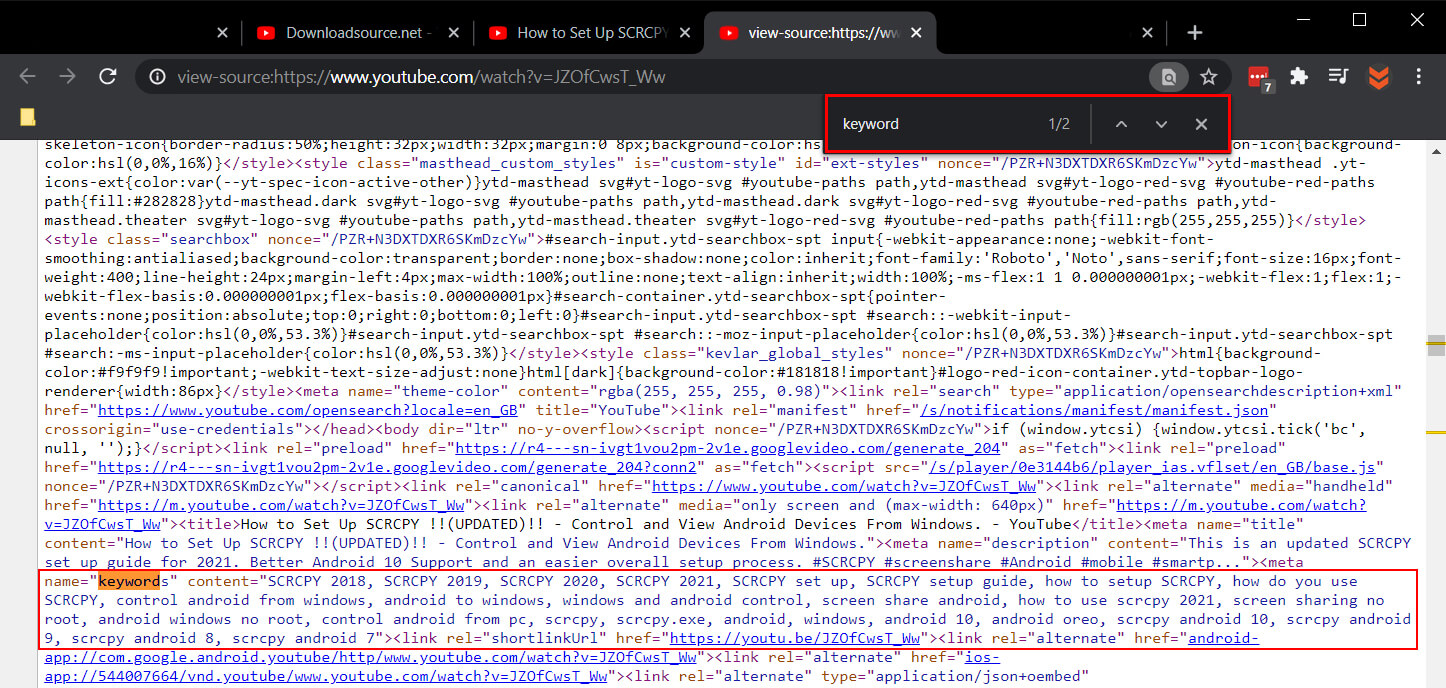The height and width of the screenshot is (688, 1446).
Task: Close the leftmost untitled tab
Action: (222, 33)
